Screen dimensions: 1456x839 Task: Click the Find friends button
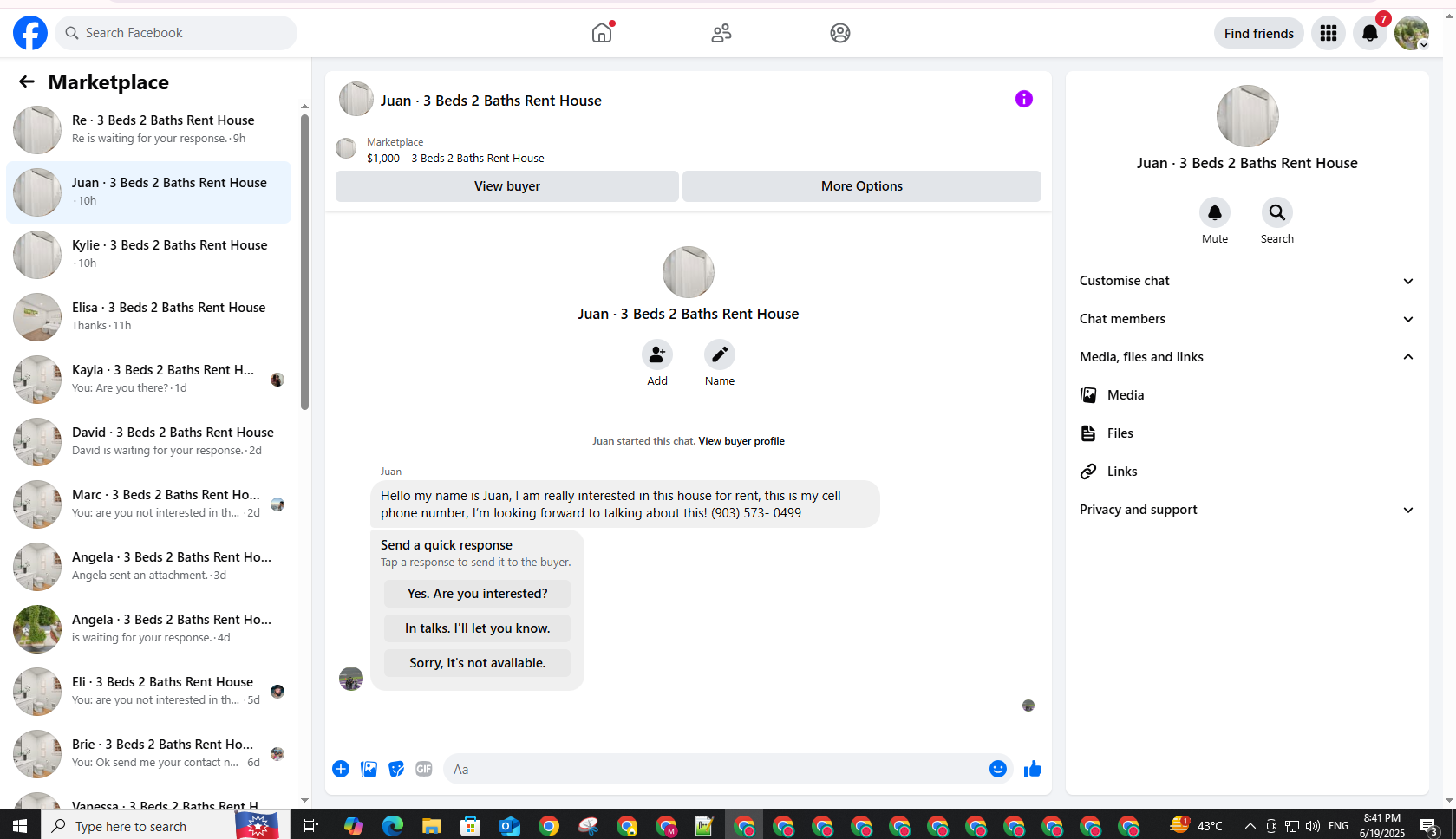pos(1258,33)
